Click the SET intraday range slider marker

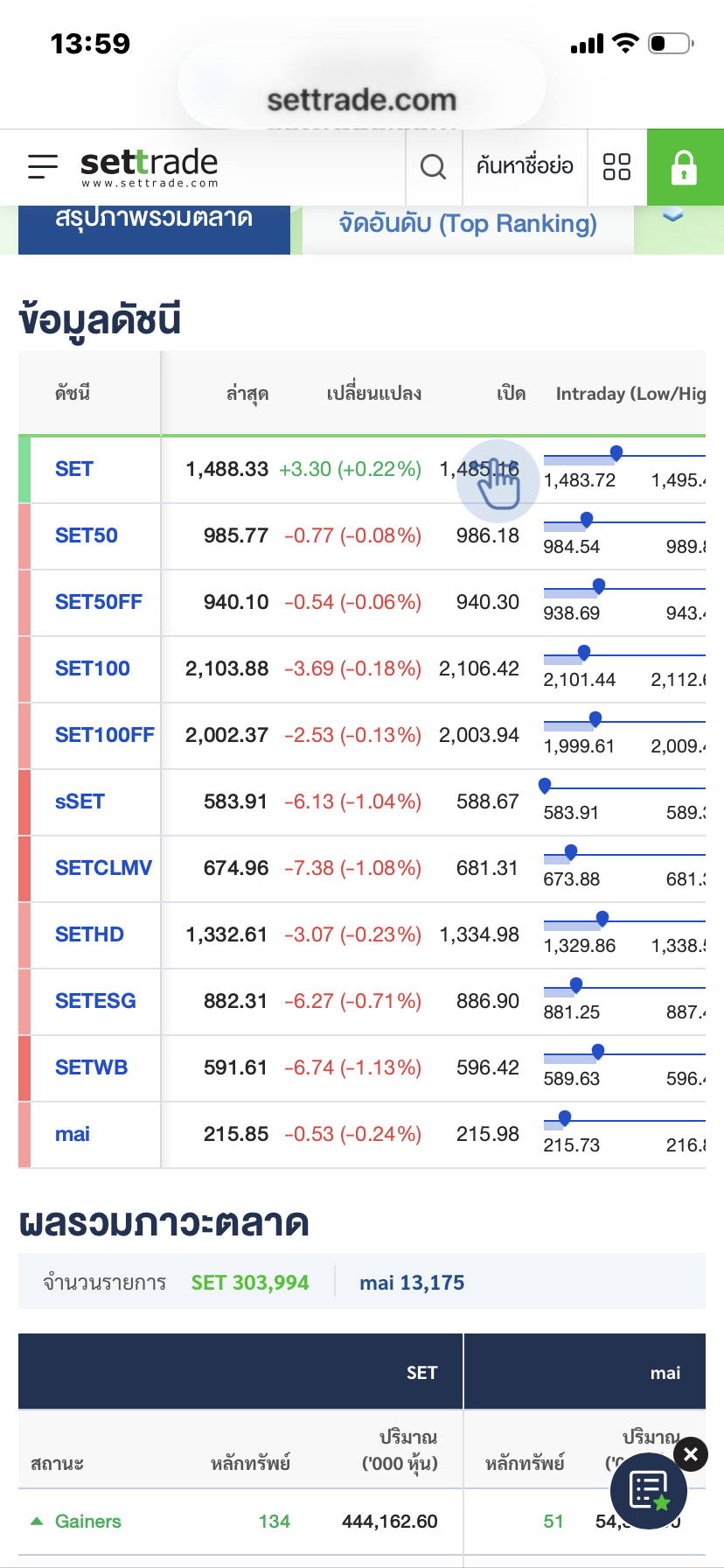pyautogui.click(x=616, y=453)
